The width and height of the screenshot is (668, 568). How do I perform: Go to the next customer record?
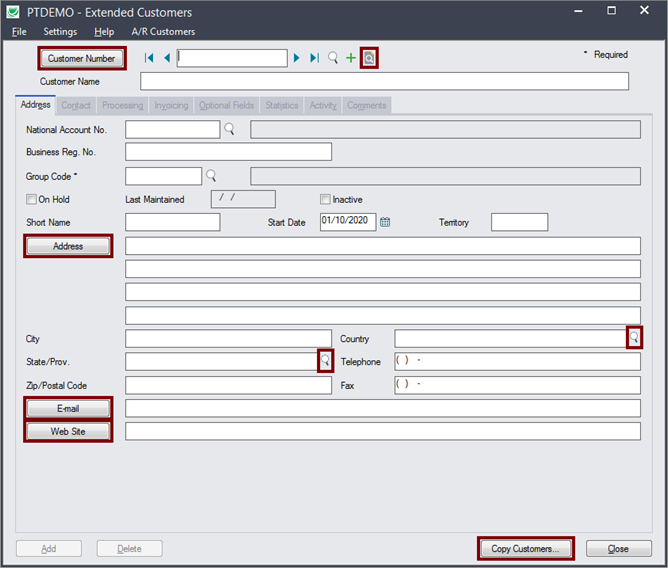click(297, 59)
